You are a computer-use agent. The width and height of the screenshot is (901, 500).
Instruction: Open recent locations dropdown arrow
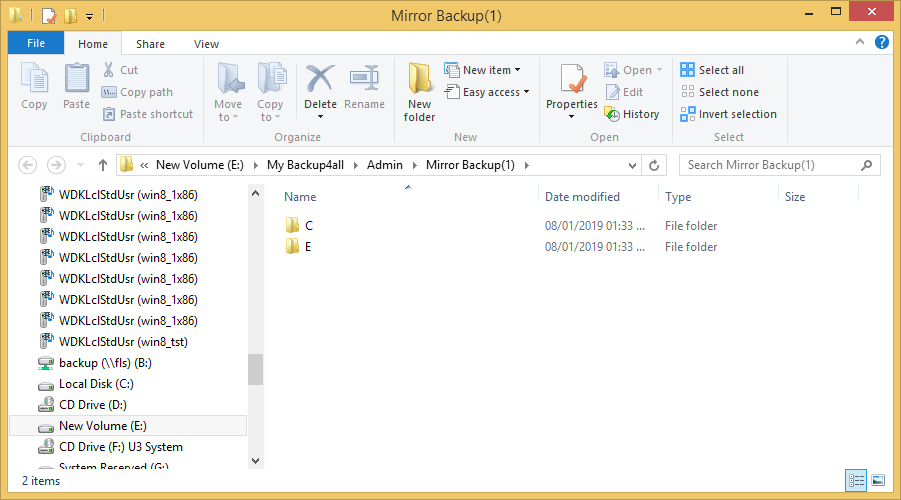[x=80, y=165]
